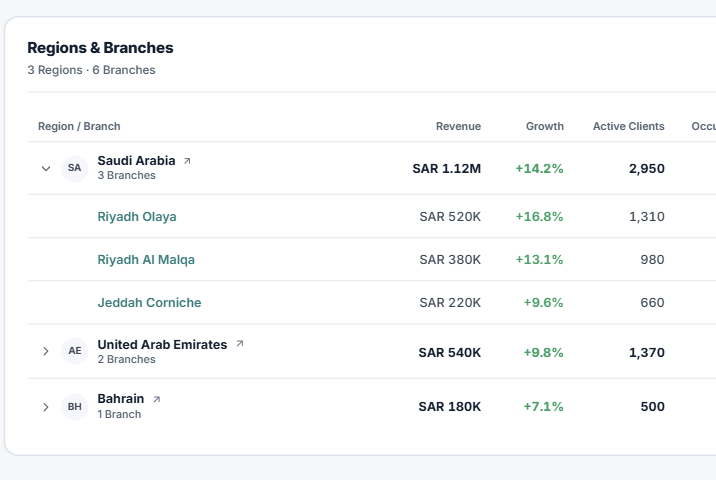Select the United Arab Emirates region name
Screen dimensions: 716x480
coord(162,344)
